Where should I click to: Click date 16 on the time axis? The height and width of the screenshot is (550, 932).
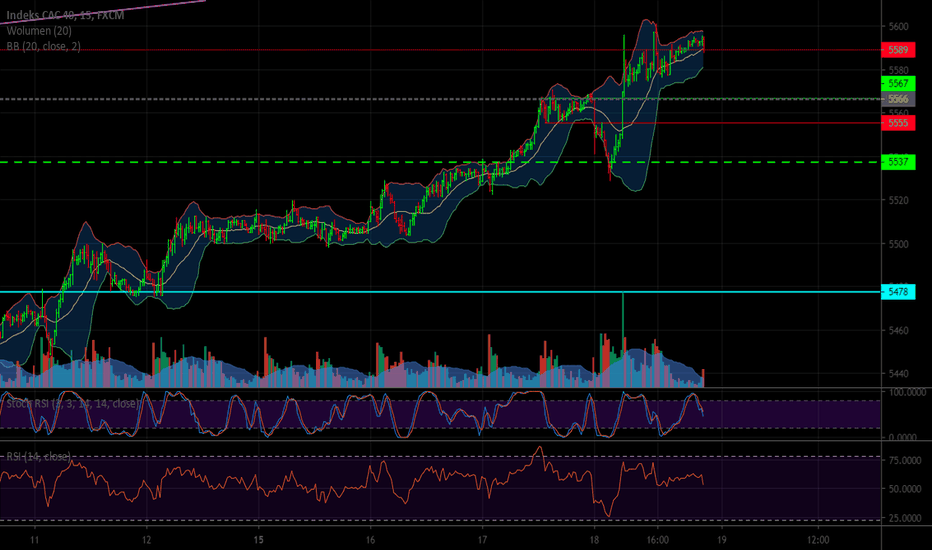click(x=370, y=540)
